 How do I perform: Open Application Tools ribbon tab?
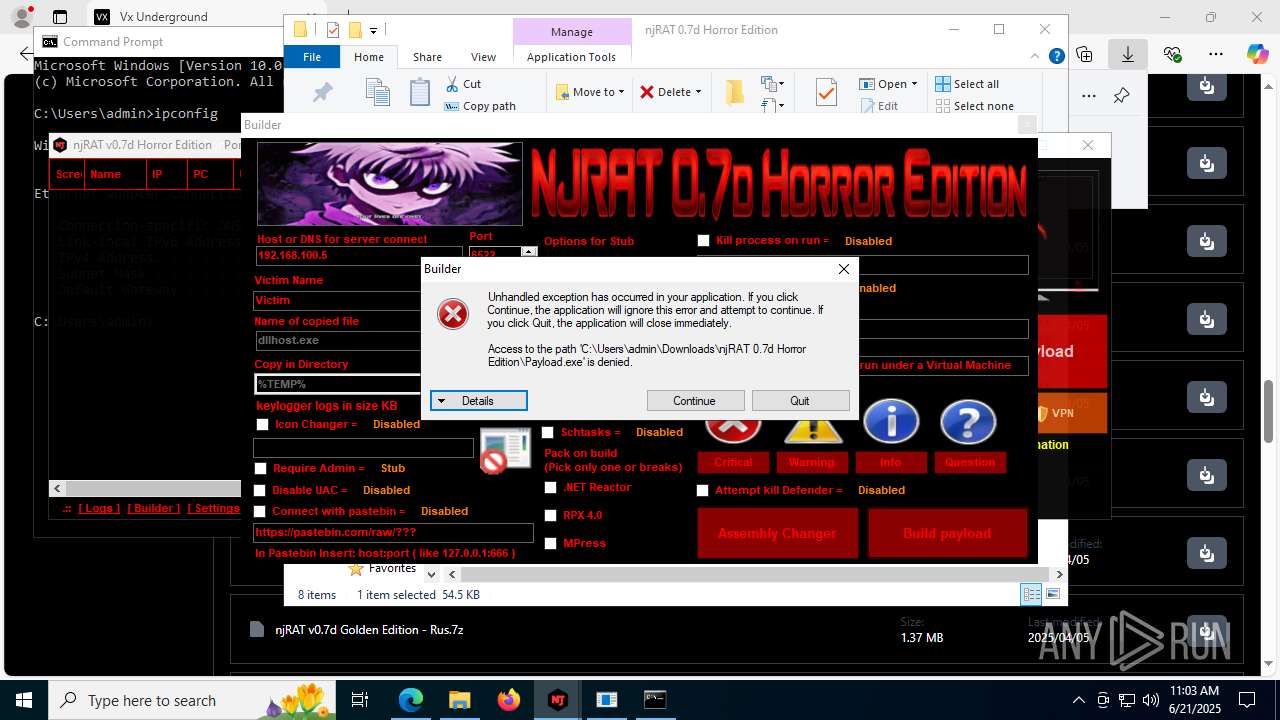[571, 57]
